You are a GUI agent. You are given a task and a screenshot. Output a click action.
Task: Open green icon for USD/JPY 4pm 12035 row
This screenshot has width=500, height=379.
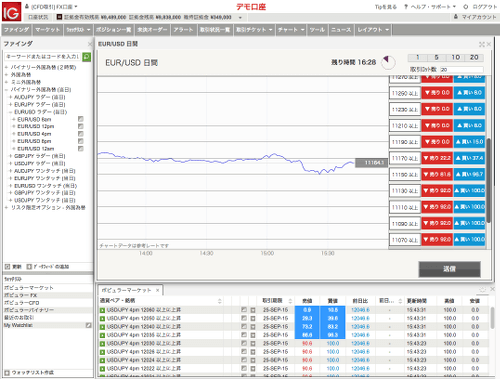(102, 335)
